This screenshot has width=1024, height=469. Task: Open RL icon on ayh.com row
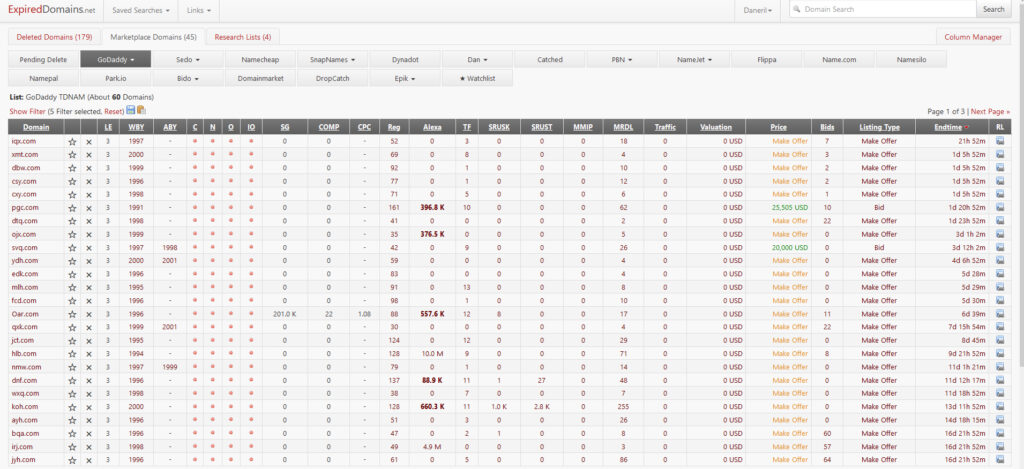pos(1000,420)
